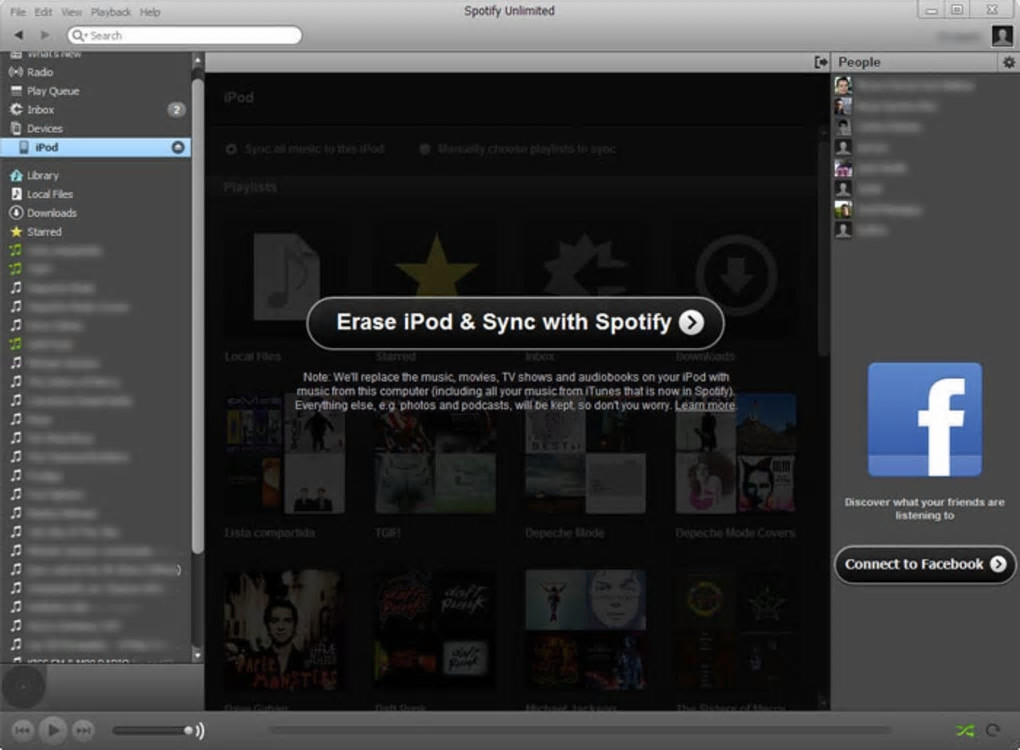This screenshot has width=1020, height=750.
Task: Click the Play Queue icon
Action: coord(16,91)
